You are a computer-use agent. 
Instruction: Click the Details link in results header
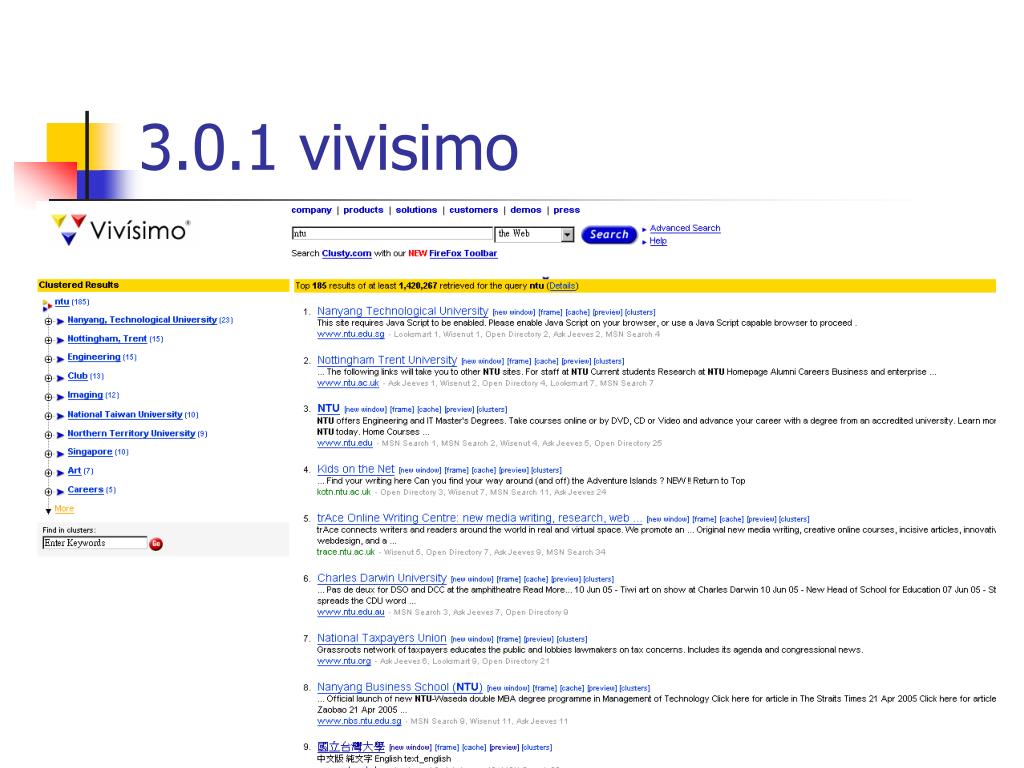(562, 285)
